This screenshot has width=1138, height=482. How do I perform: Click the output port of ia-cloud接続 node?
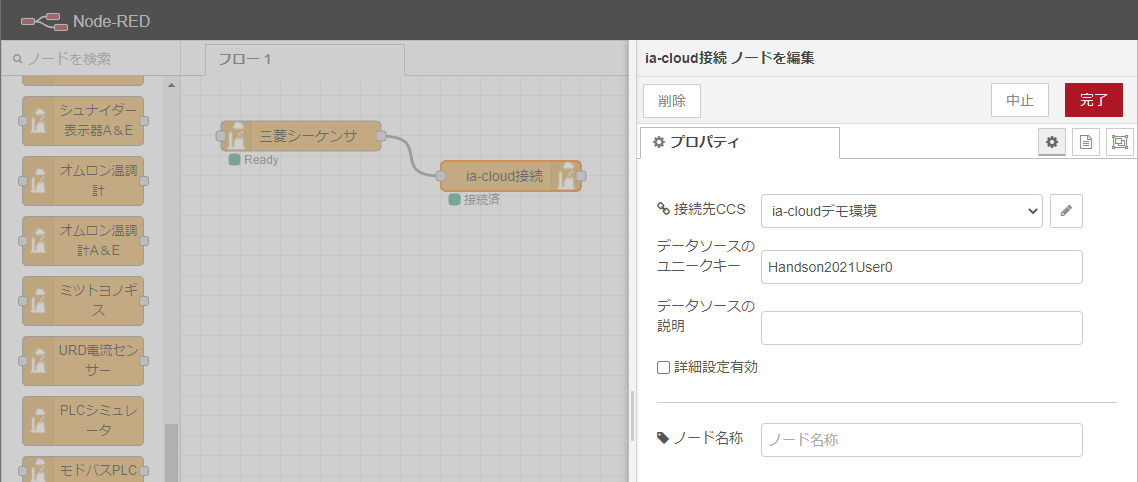(581, 176)
